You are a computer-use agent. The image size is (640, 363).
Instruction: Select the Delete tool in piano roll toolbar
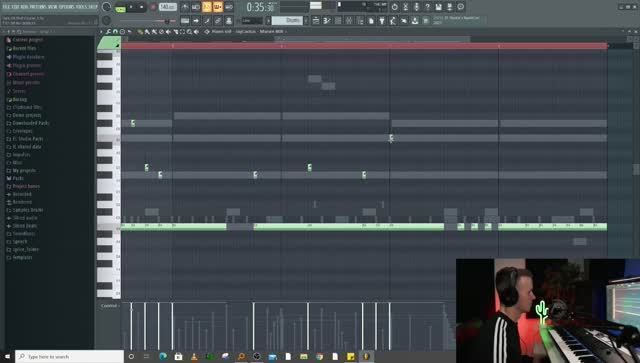pyautogui.click(x=161, y=31)
